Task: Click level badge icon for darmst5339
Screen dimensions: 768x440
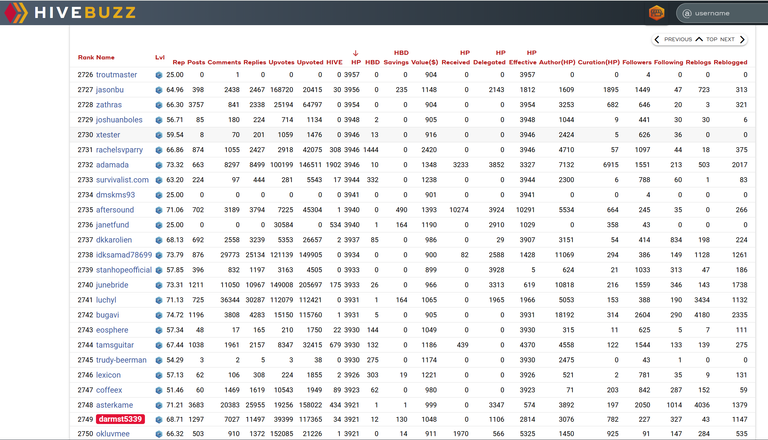Action: tap(159, 420)
